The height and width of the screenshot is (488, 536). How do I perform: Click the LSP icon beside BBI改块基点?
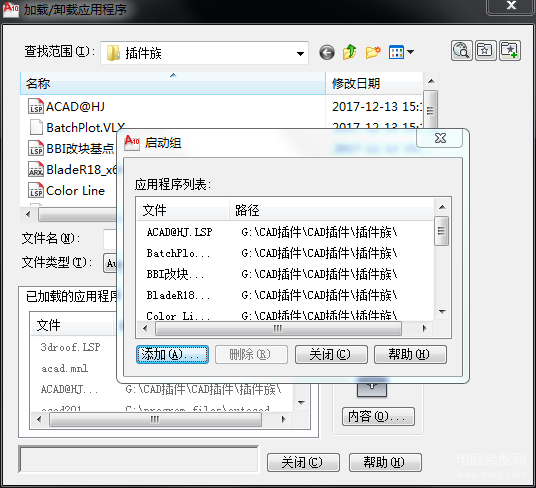coord(36,148)
